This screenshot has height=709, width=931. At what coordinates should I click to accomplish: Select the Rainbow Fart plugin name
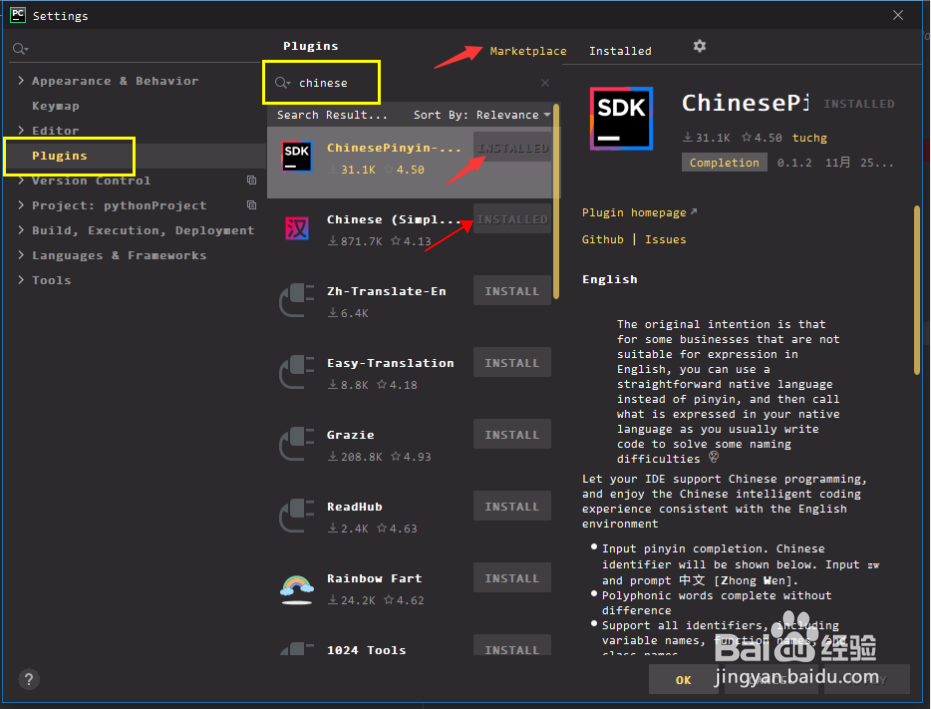tap(374, 578)
